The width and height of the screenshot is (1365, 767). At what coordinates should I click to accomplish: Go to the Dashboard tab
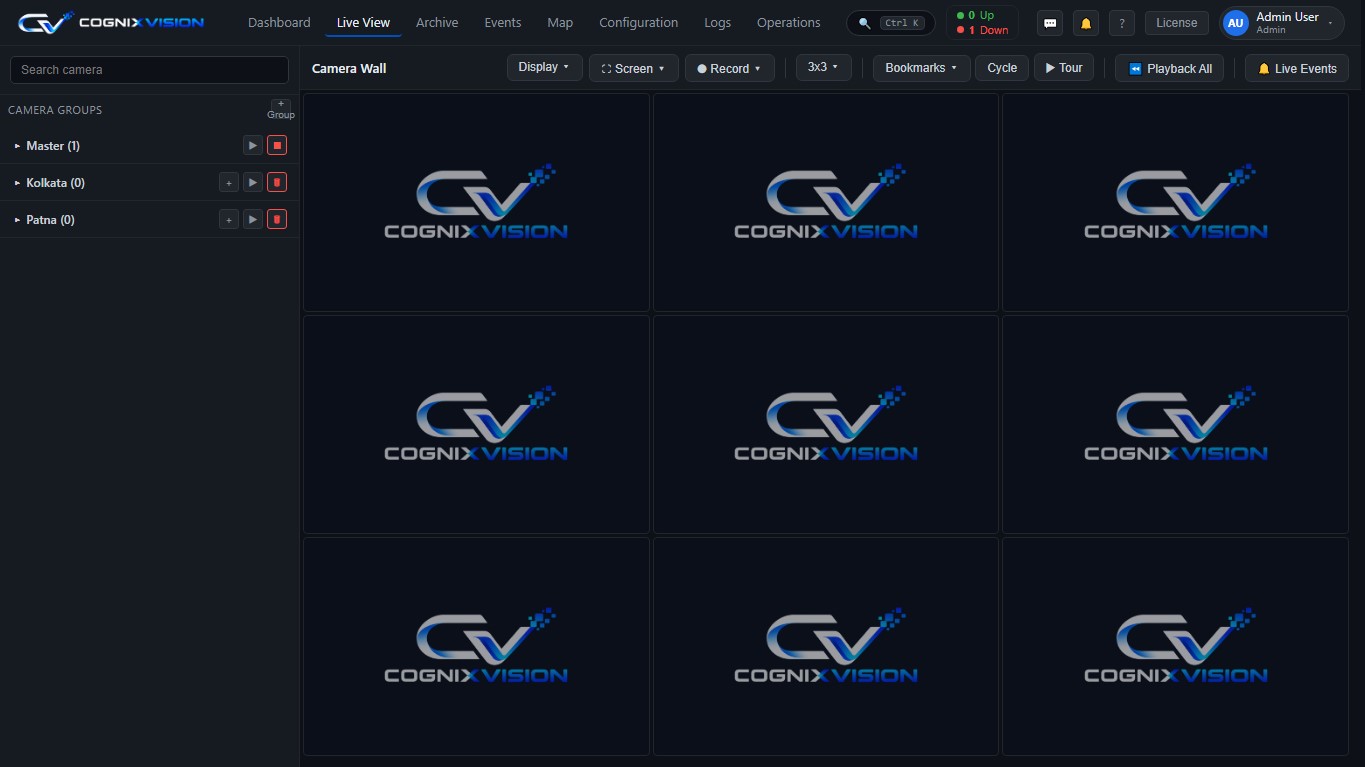point(279,22)
